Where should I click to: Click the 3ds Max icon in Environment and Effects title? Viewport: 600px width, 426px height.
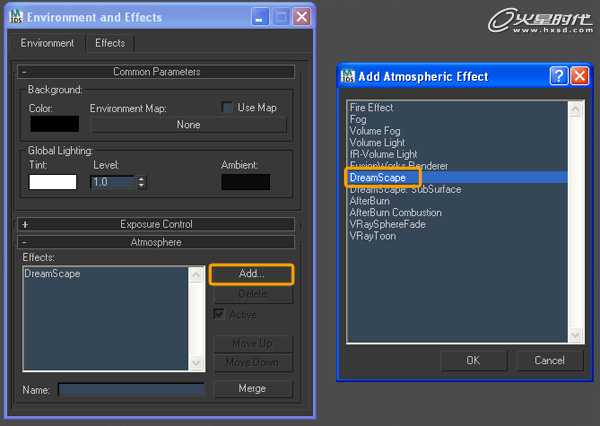16,16
